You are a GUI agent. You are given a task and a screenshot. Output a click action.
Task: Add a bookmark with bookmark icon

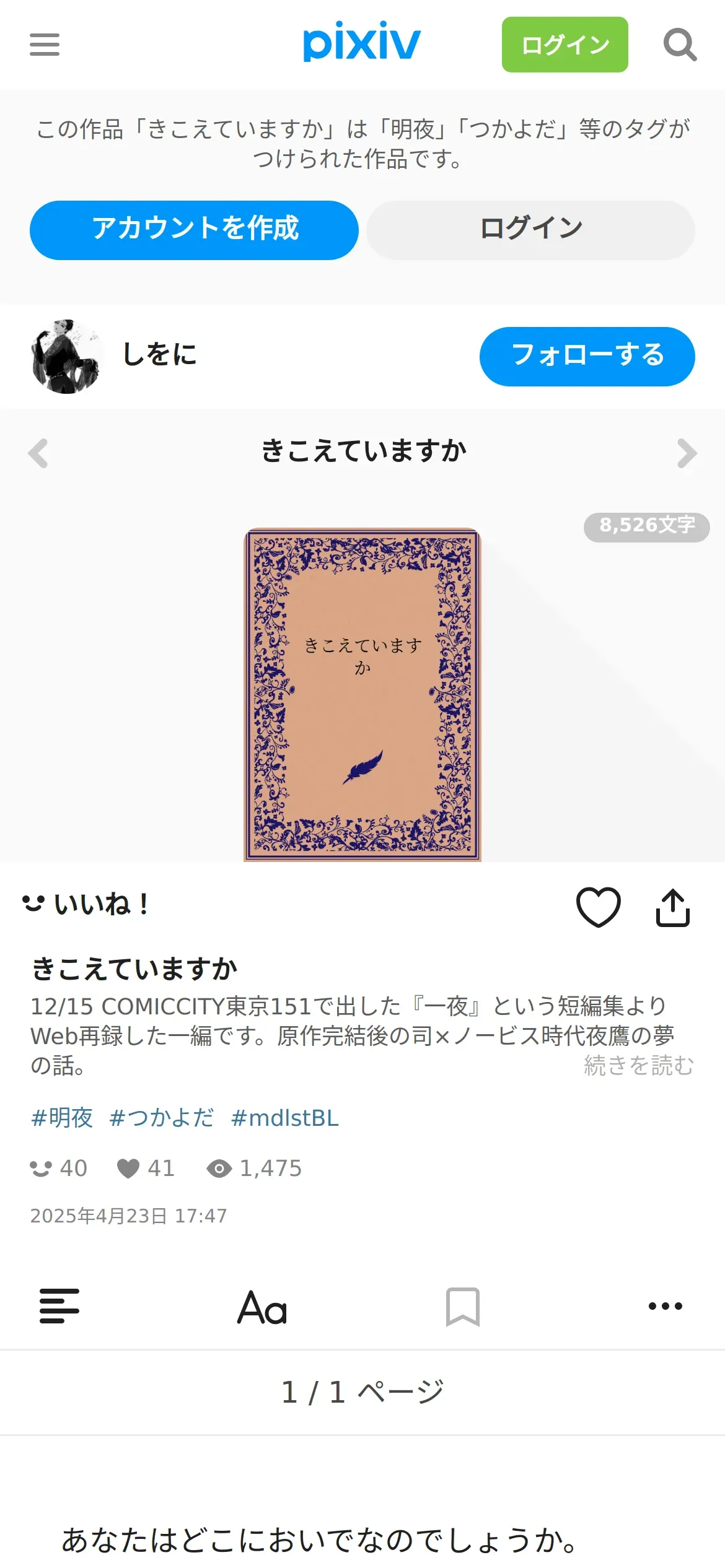coord(463,1307)
